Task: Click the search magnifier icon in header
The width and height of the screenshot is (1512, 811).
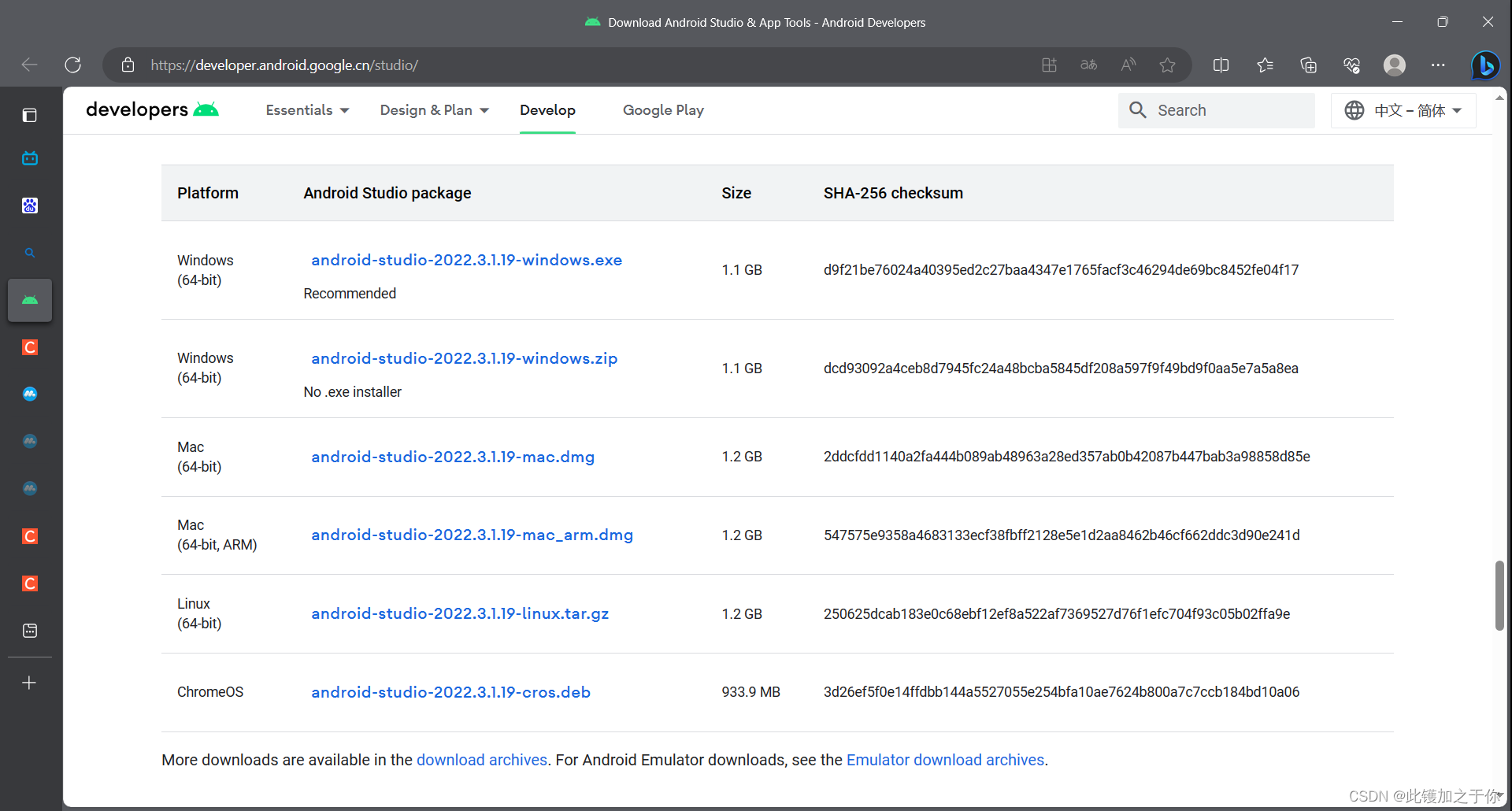Action: pyautogui.click(x=1138, y=110)
